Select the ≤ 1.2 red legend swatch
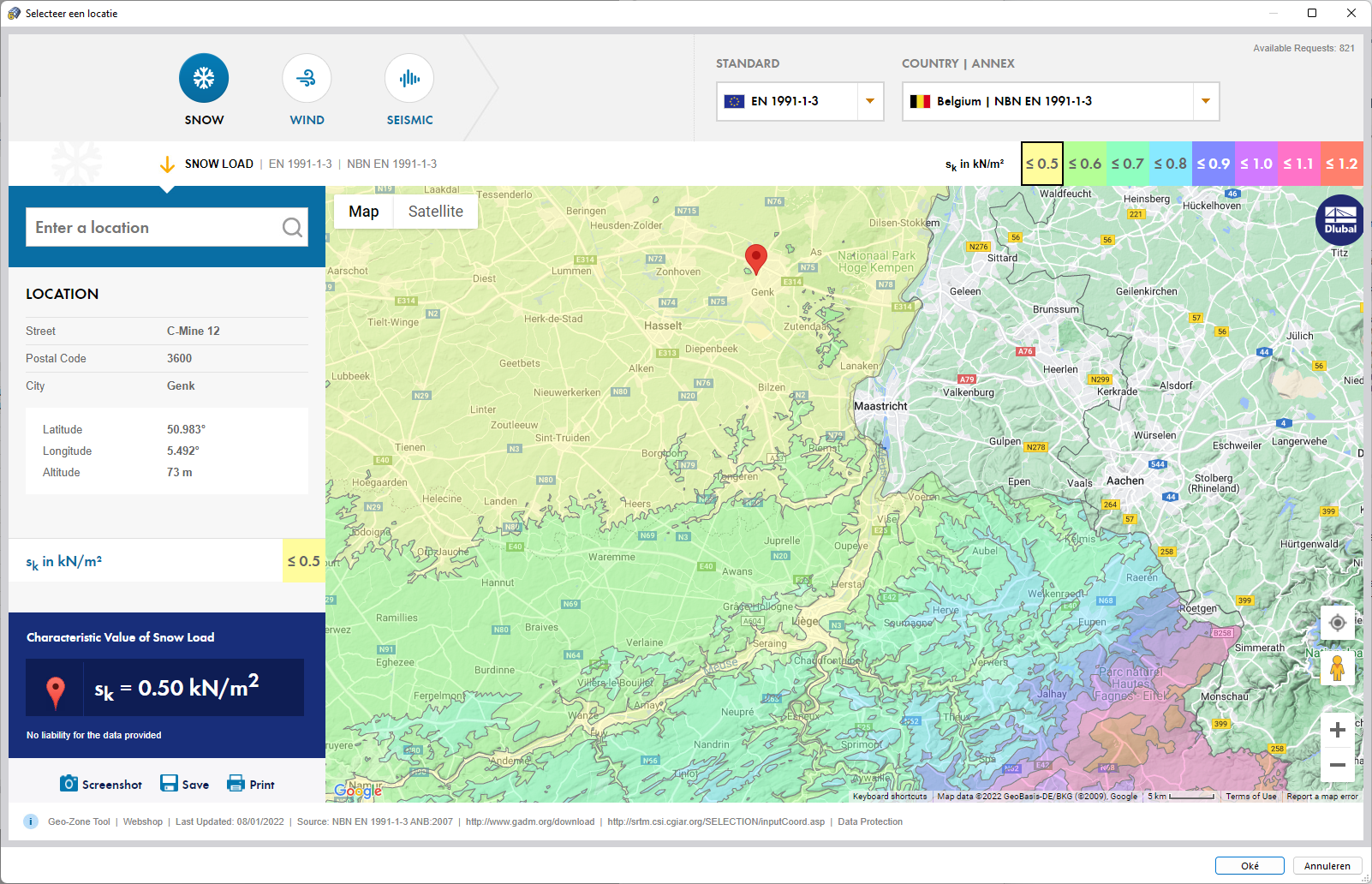This screenshot has width=1372, height=884. [1342, 164]
